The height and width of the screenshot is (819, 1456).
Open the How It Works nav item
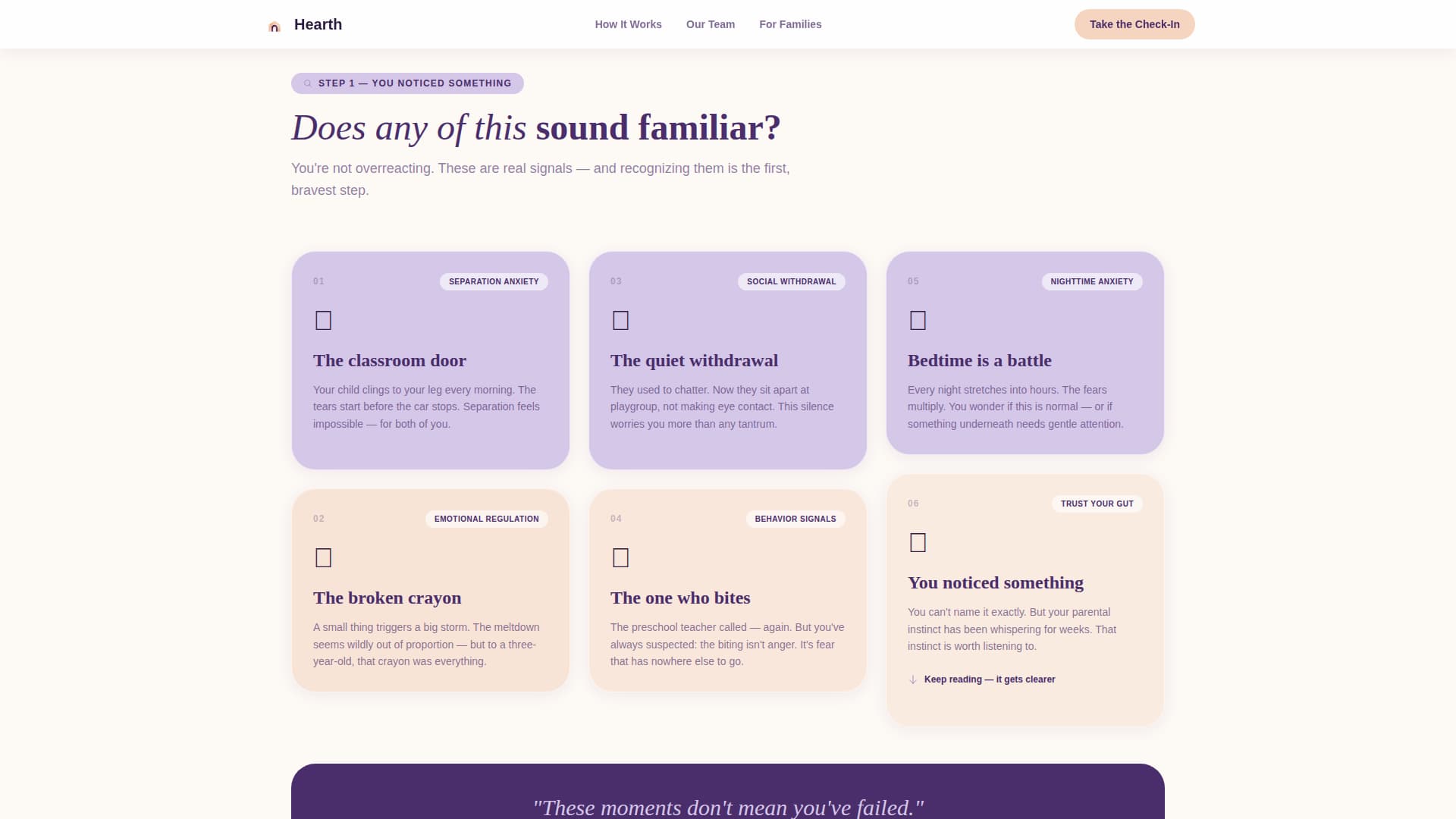(x=628, y=24)
